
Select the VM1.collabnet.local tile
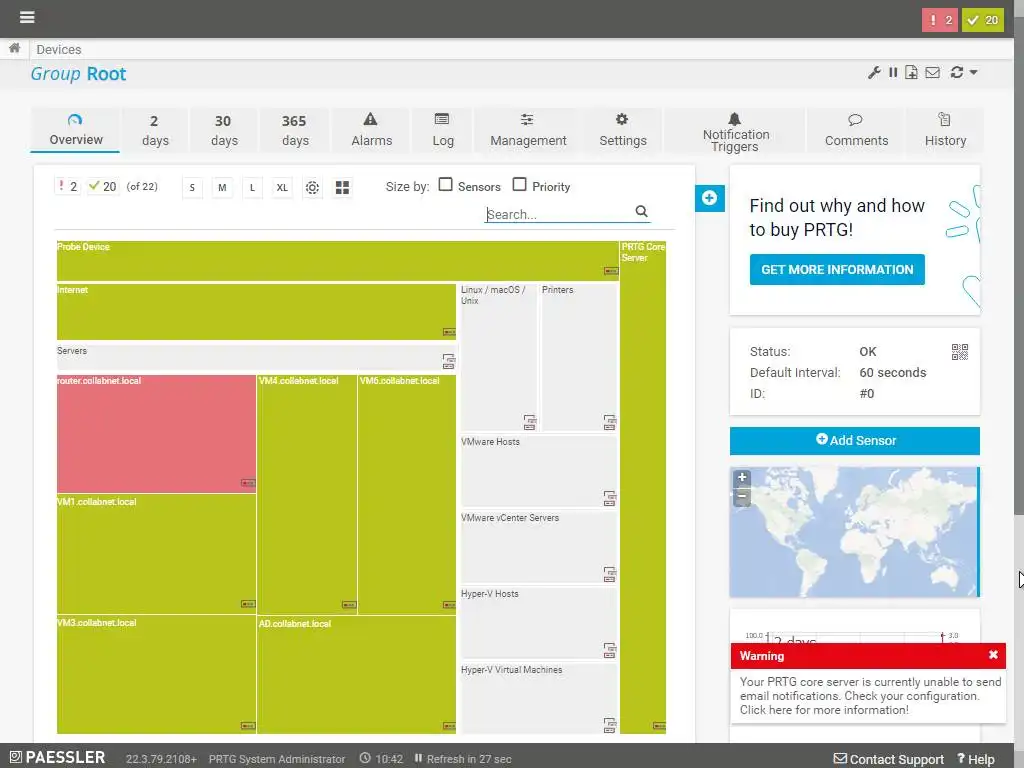click(x=156, y=554)
